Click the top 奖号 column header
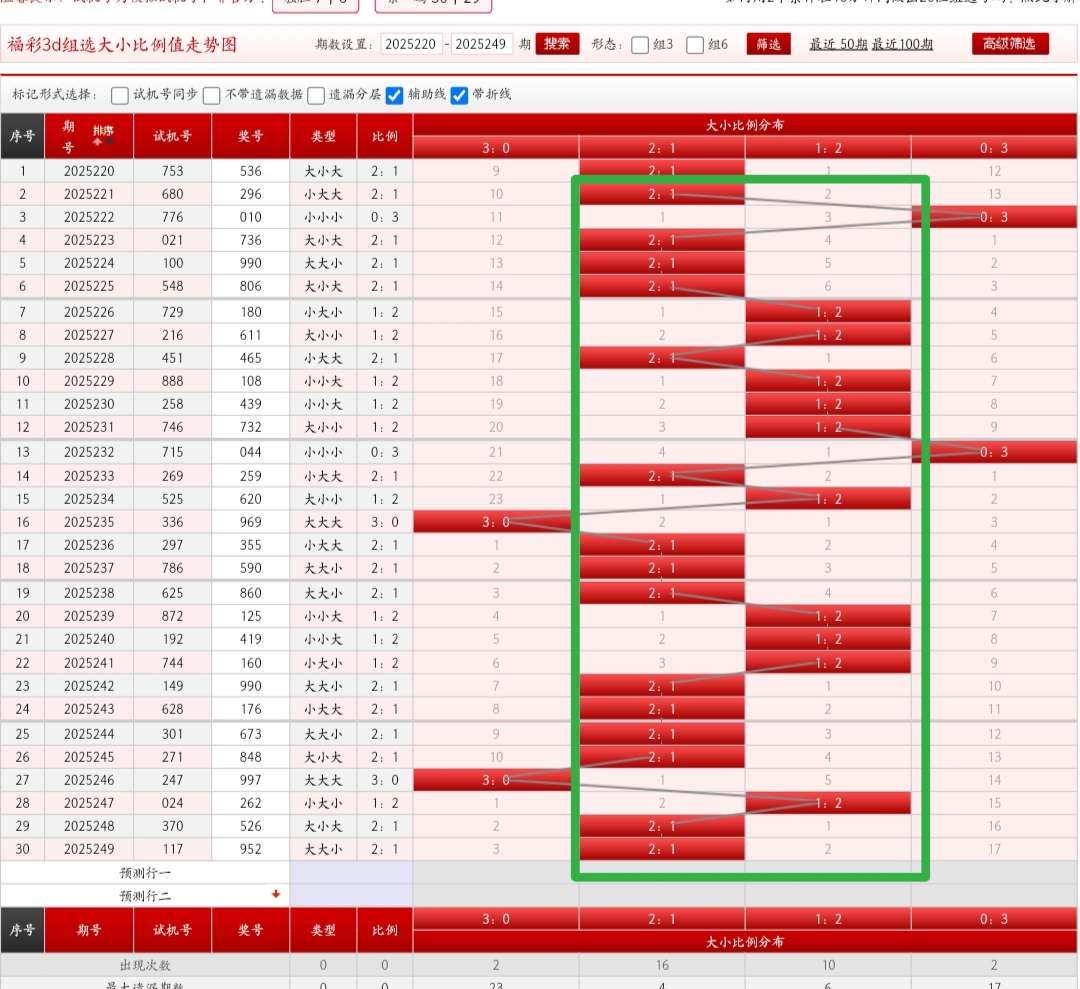Image resolution: width=1080 pixels, height=989 pixels. pos(251,136)
